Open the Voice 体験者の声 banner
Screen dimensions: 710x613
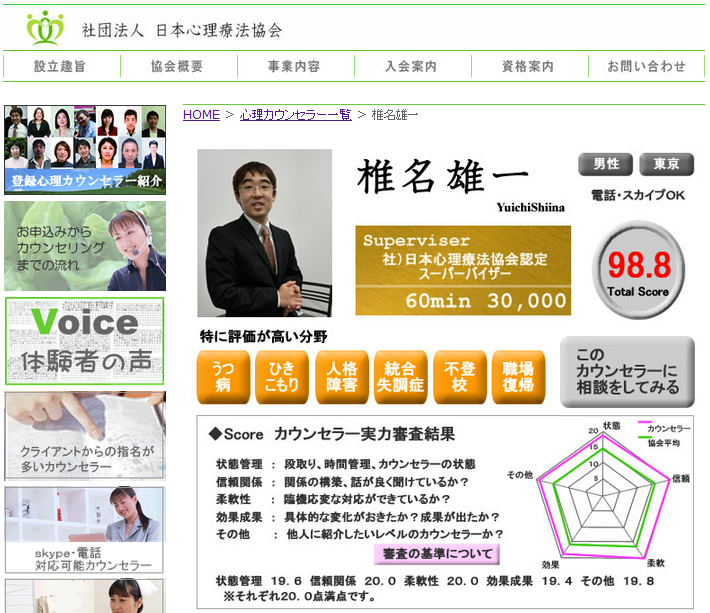pyautogui.click(x=85, y=341)
